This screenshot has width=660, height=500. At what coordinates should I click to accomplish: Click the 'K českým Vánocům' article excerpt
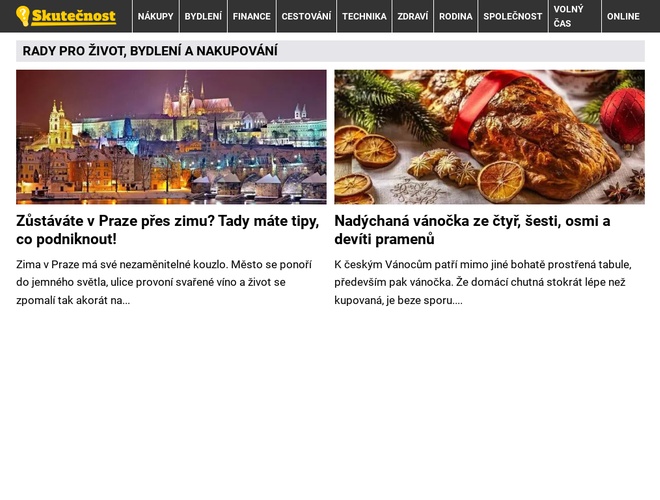(483, 282)
